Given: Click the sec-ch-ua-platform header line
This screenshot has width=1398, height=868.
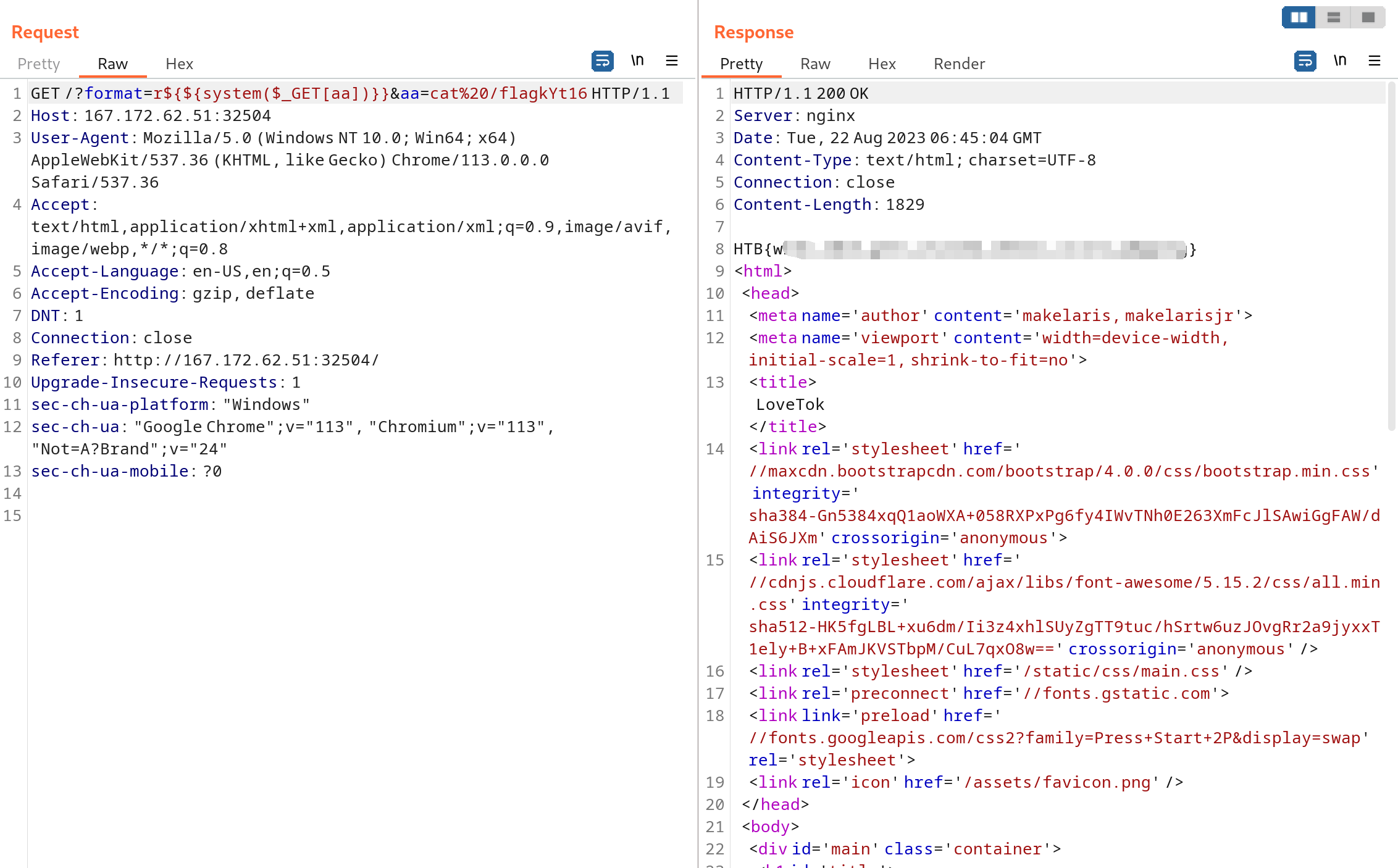Looking at the screenshot, I should 170,404.
